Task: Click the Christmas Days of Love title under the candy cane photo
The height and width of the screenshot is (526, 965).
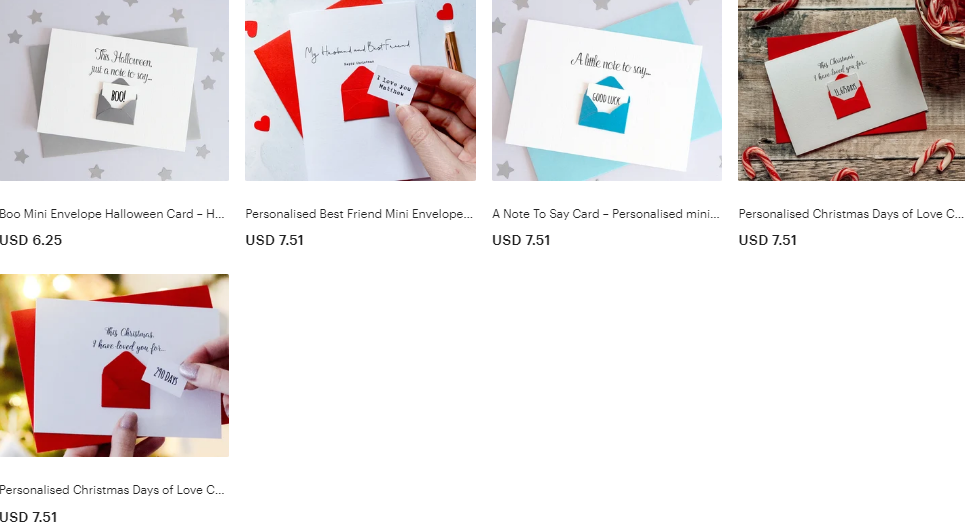Action: [x=851, y=214]
